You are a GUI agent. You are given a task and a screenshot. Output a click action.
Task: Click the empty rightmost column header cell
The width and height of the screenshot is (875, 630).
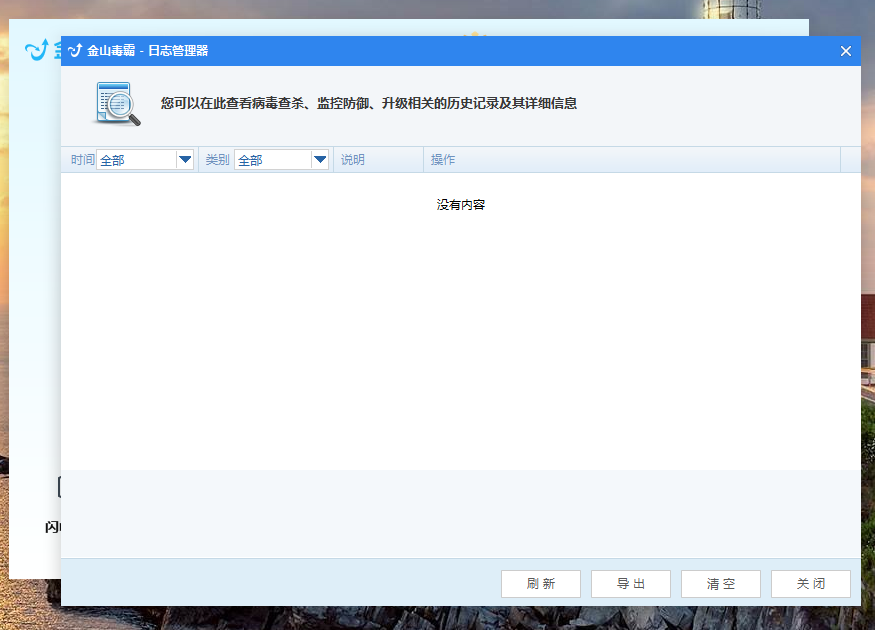tap(850, 160)
